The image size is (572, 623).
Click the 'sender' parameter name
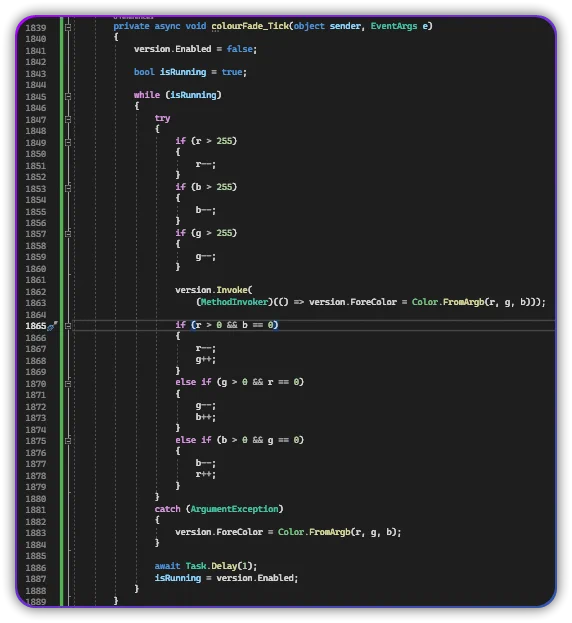click(345, 26)
